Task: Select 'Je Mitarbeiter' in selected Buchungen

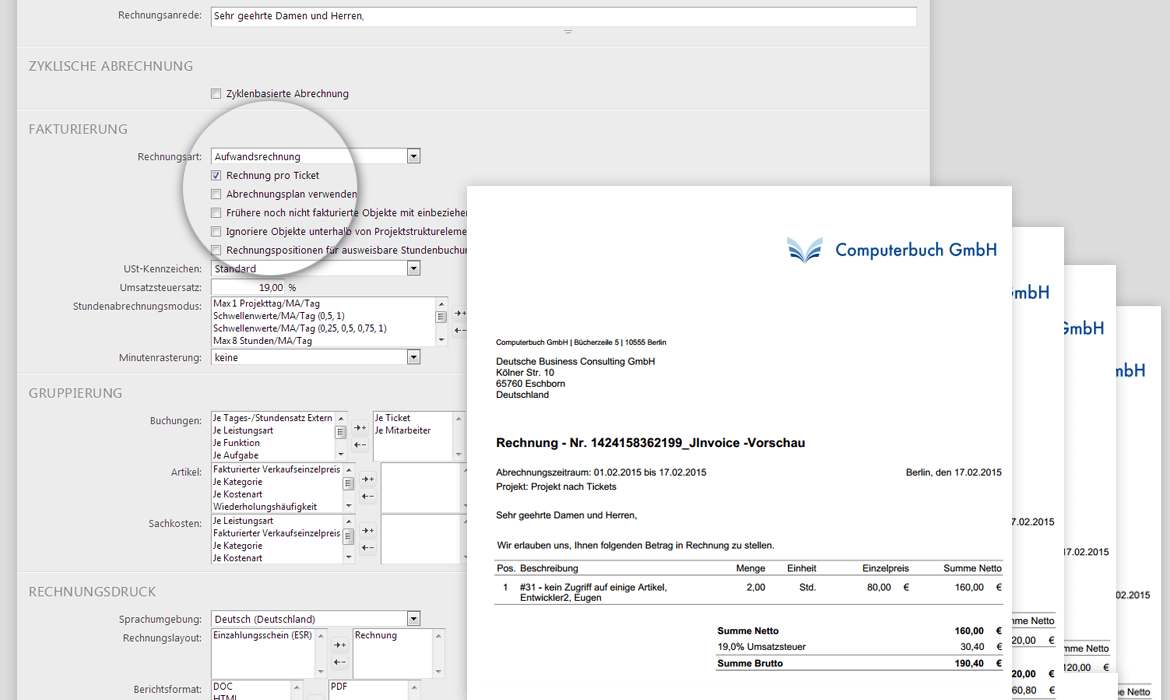Action: click(402, 431)
